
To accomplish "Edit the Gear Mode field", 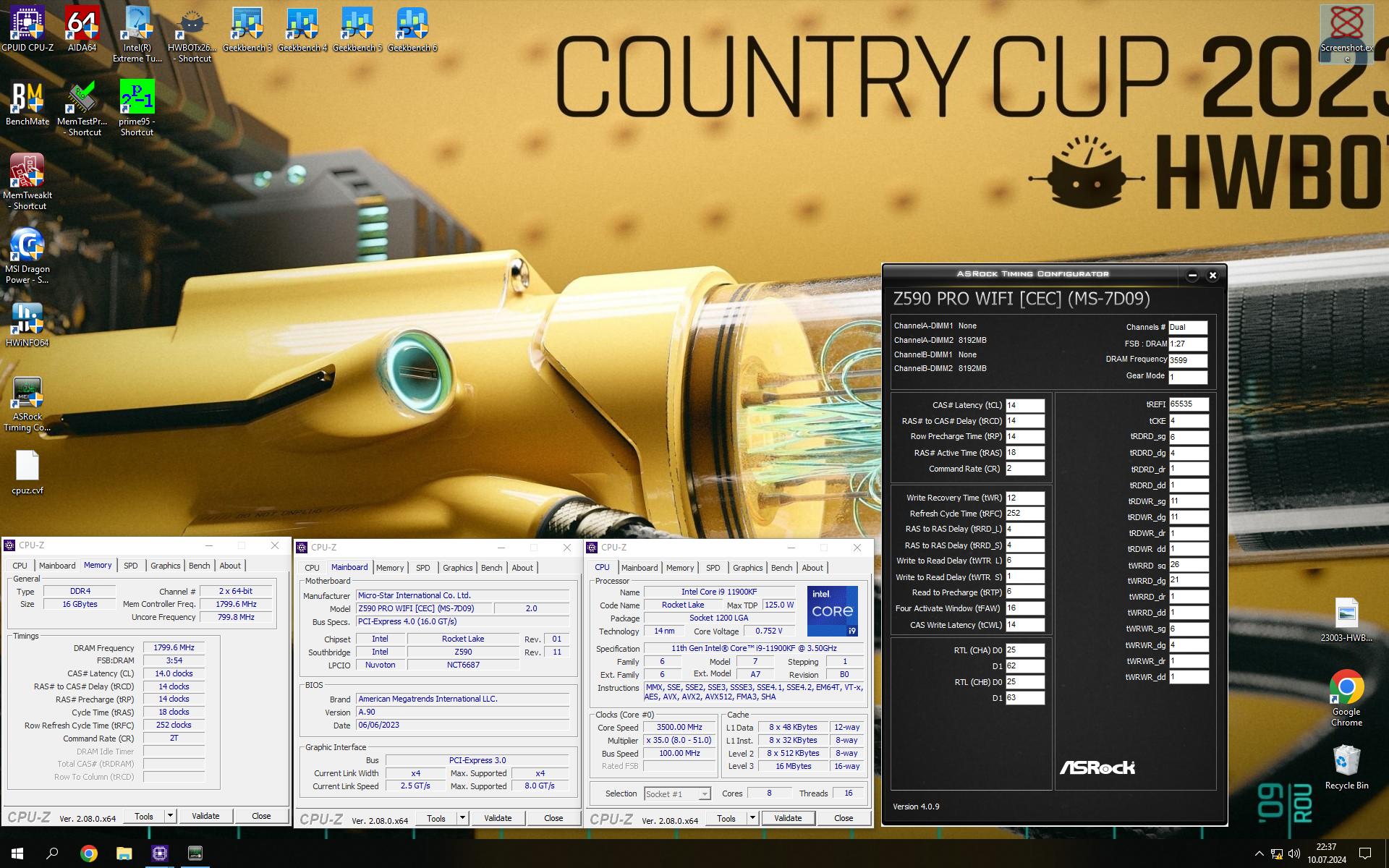I will point(1188,377).
